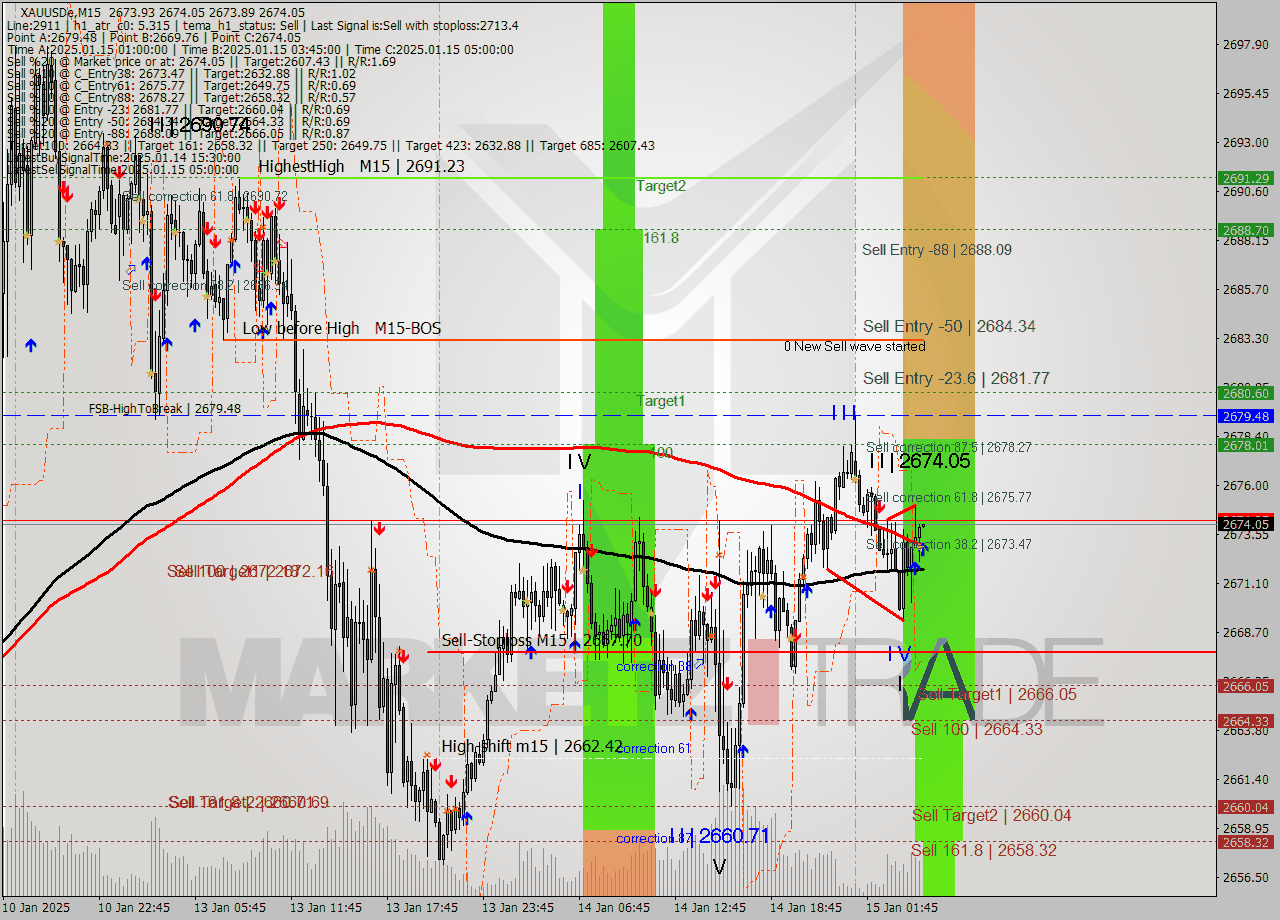Select the '13 Jan 11:45' time label
Viewport: 1280px width, 920px height.
coord(326,907)
